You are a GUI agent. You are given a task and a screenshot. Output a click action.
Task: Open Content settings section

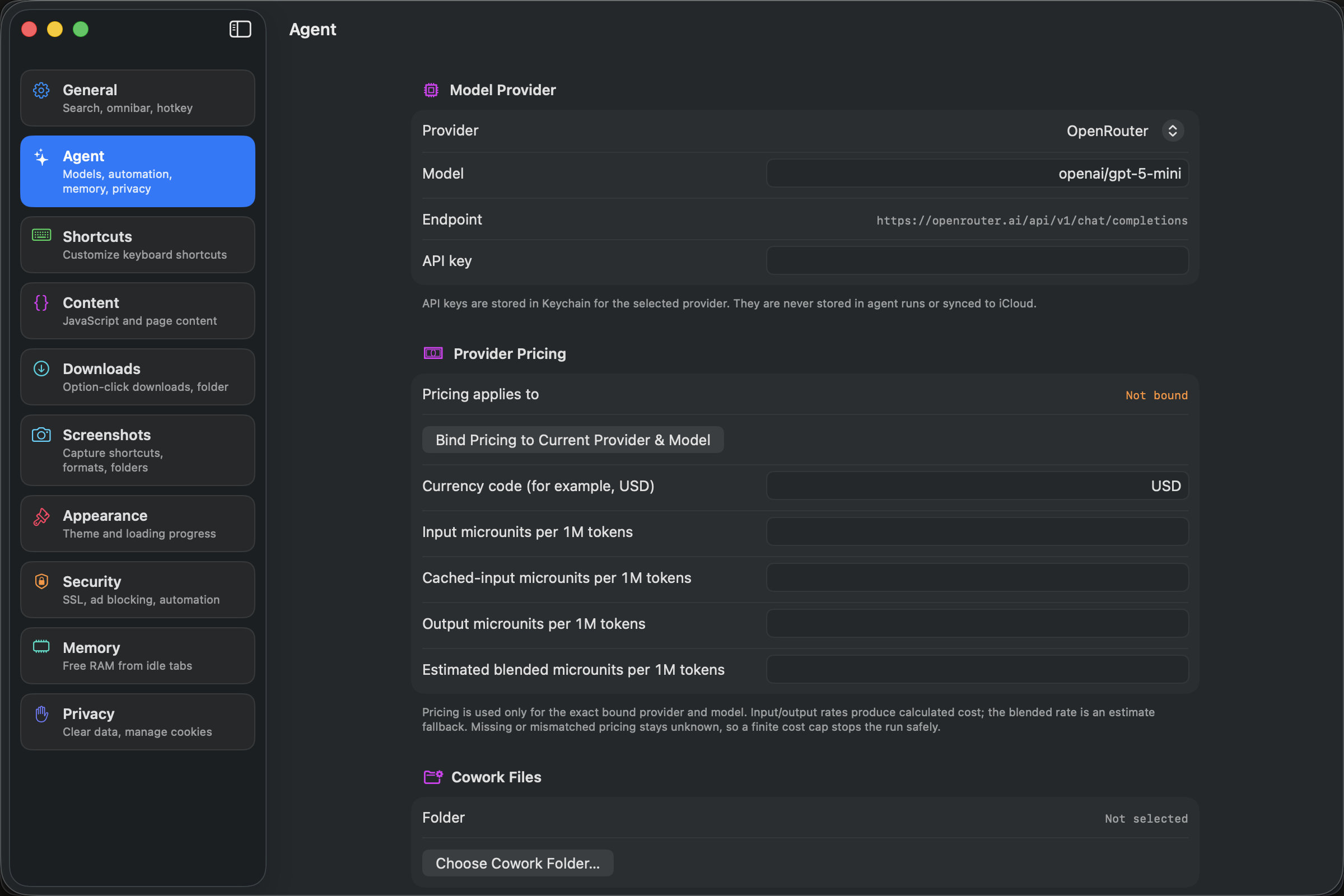(138, 311)
